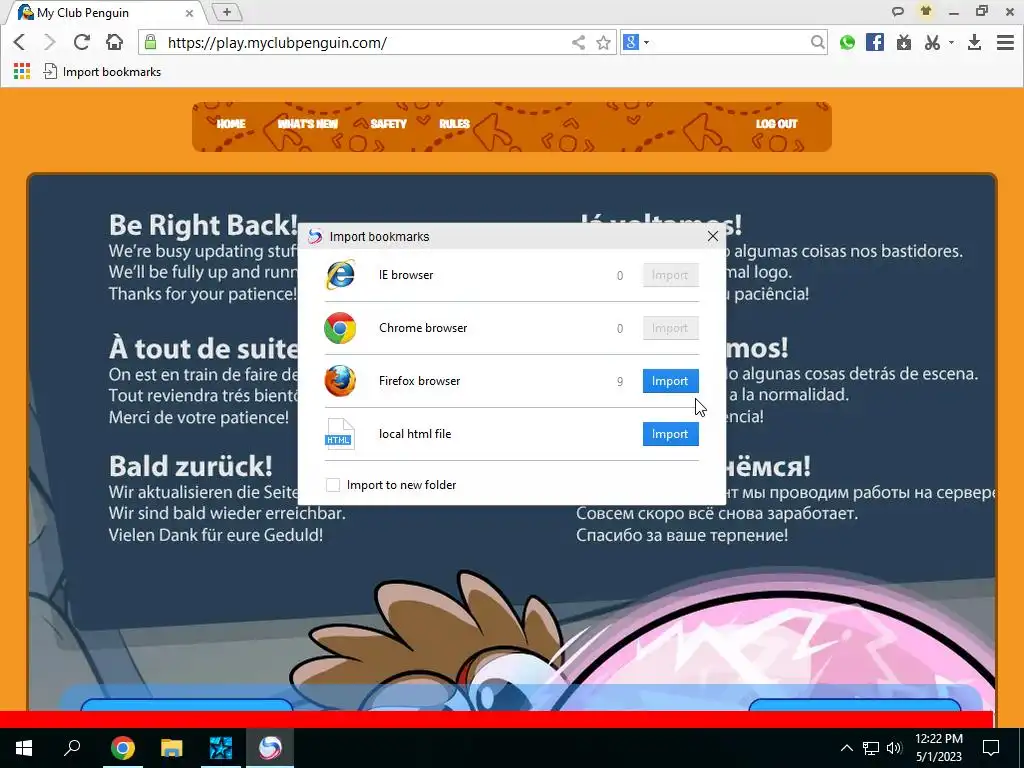Click the Chrome logo in dialog
This screenshot has height=768, width=1024.
click(340, 328)
